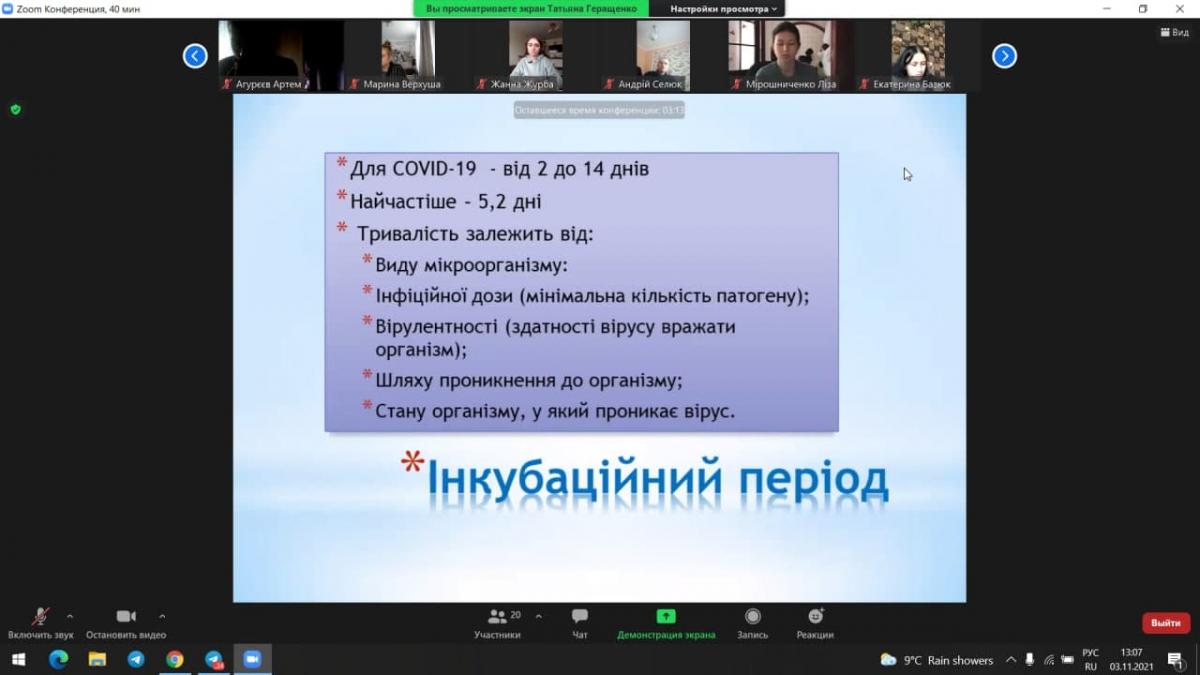
Task: Open Windows notification center icon
Action: tap(1176, 660)
